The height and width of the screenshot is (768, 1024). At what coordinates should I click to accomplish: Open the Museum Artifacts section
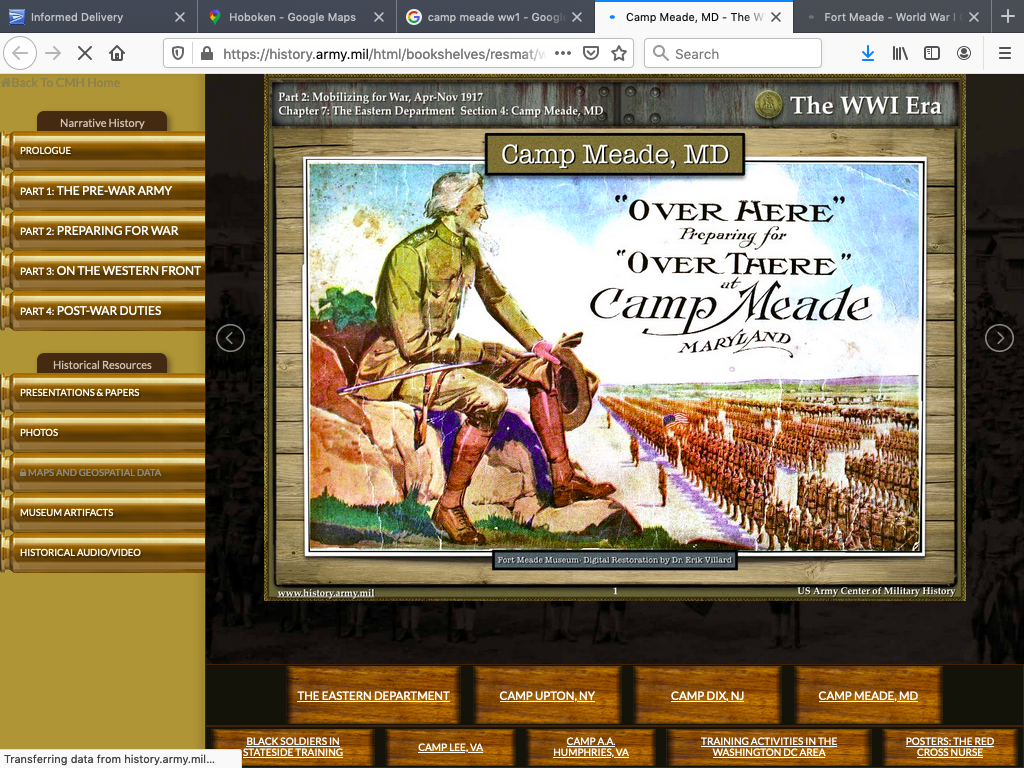[x=67, y=513]
